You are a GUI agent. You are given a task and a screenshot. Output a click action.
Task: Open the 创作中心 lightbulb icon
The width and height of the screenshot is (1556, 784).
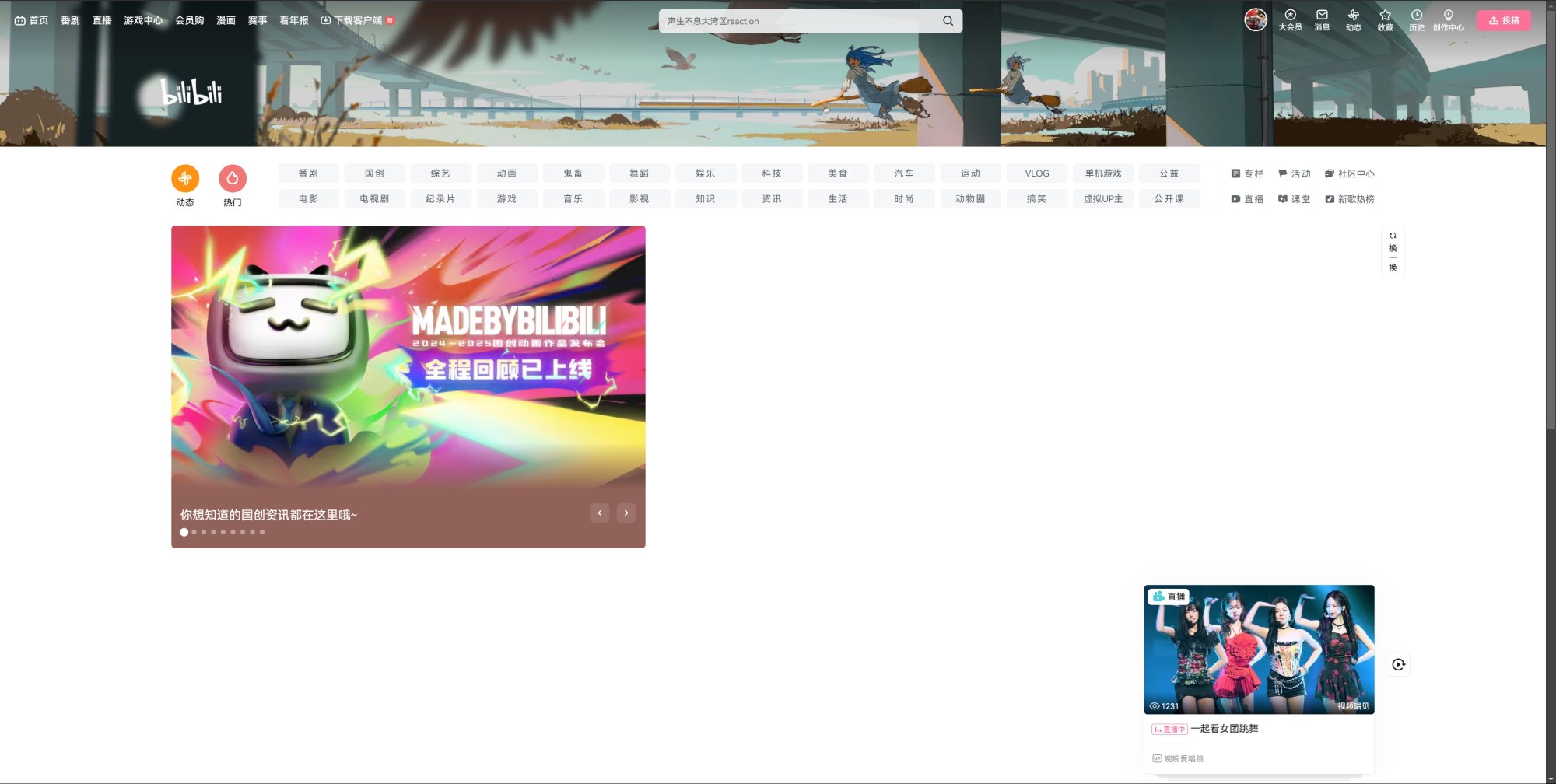1448,20
